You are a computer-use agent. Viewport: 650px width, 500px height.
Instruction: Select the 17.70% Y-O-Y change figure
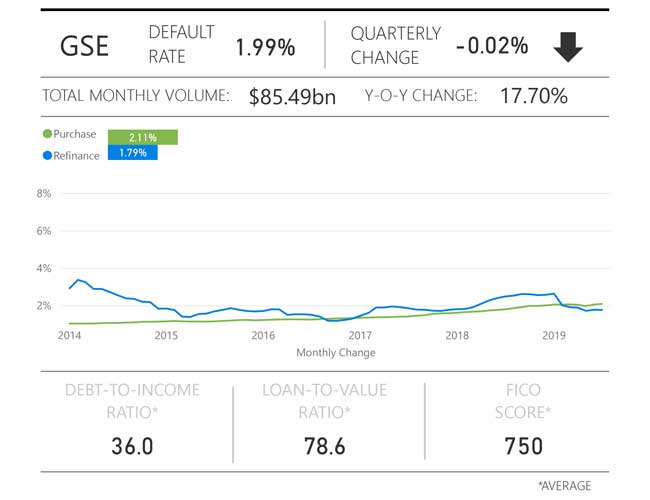tap(534, 97)
